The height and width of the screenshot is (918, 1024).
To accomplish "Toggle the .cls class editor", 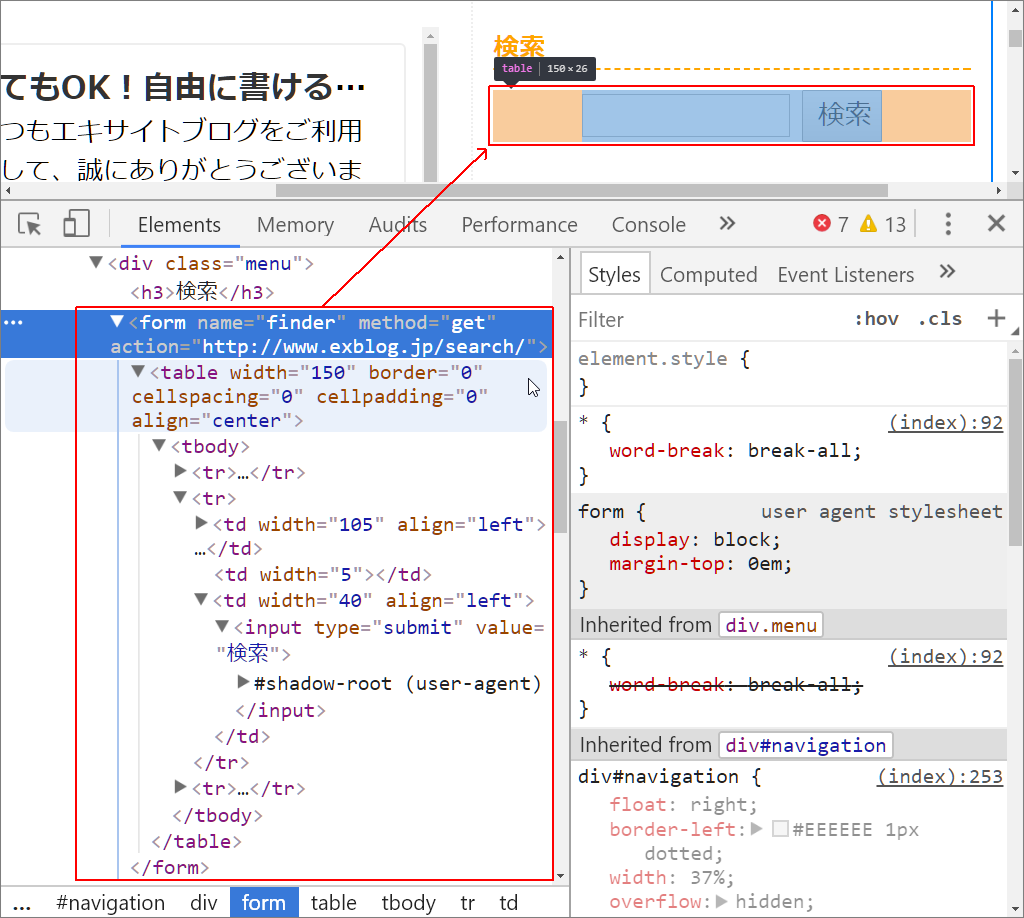I will tap(940, 319).
